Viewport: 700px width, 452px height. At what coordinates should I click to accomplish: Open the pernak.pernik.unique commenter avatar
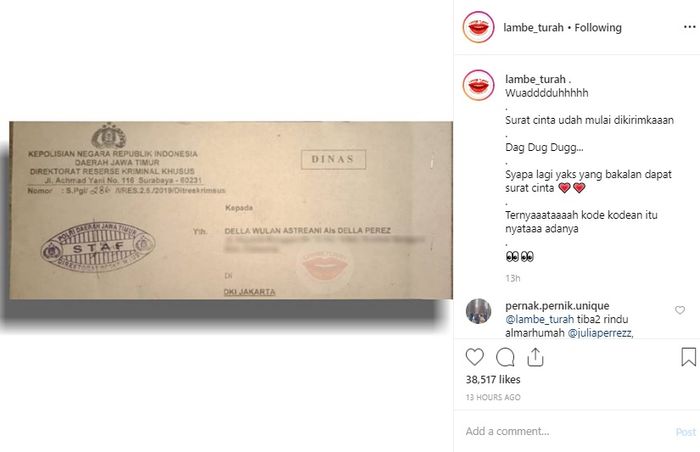pyautogui.click(x=479, y=311)
